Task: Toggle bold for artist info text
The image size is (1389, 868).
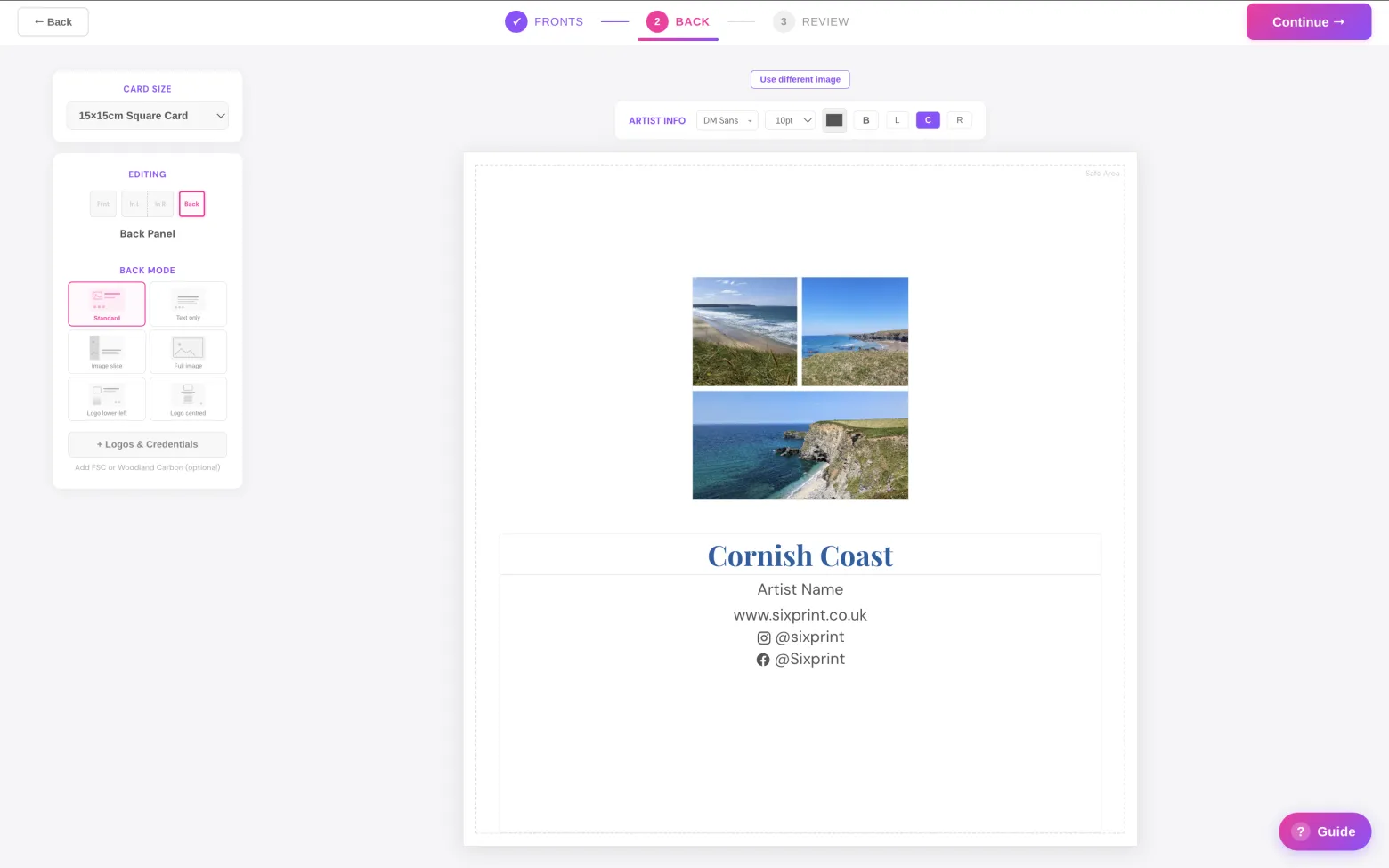Action: coord(865,120)
